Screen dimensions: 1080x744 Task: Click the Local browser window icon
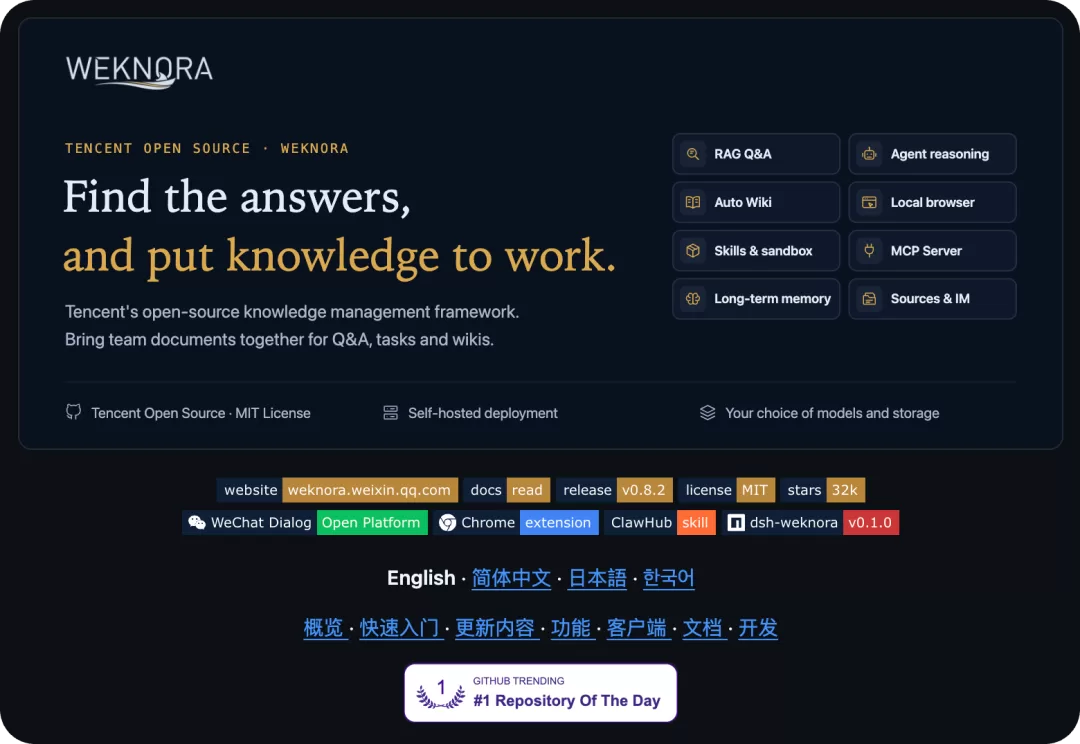tap(869, 202)
